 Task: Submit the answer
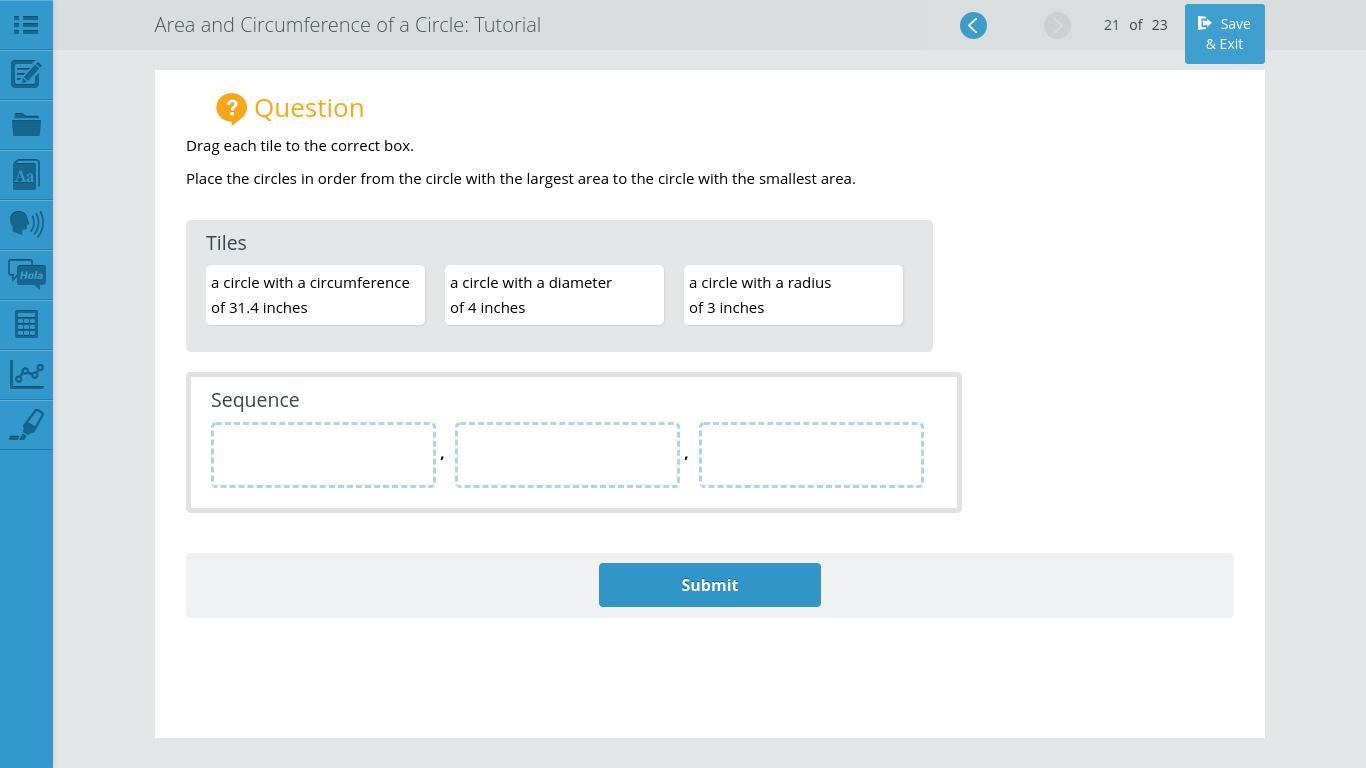[x=709, y=585]
